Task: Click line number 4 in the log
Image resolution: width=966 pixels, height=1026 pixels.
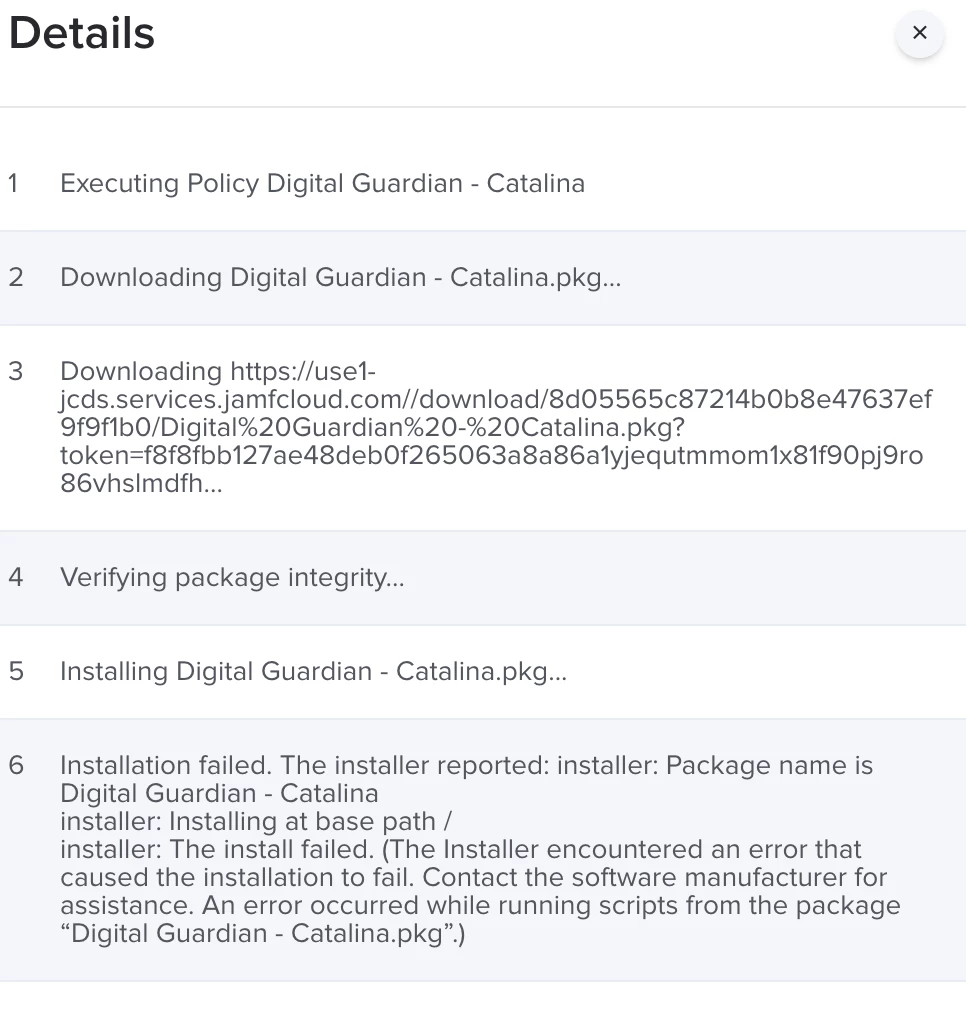Action: coord(15,578)
